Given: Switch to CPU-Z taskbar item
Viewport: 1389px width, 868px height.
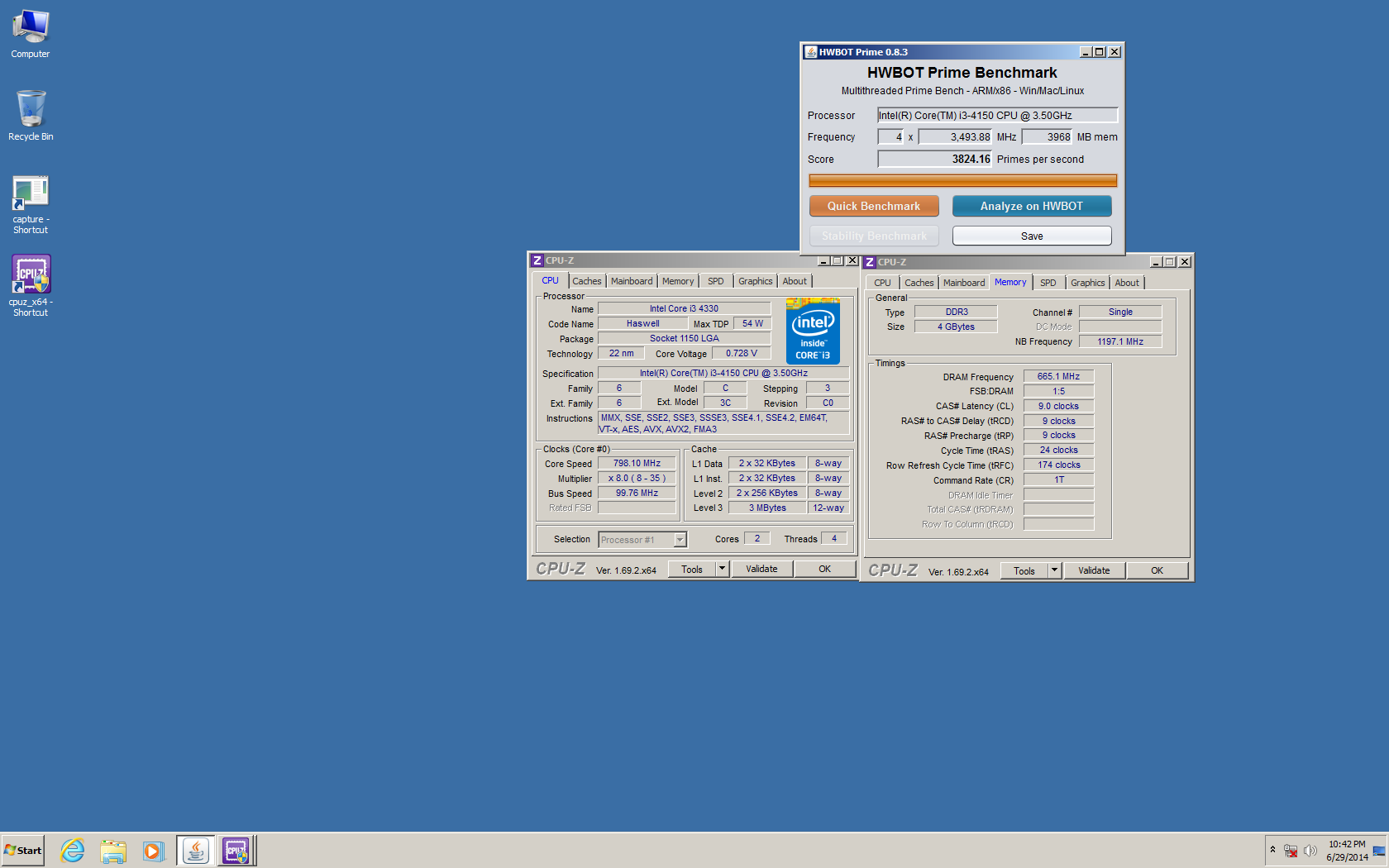Looking at the screenshot, I should point(236,851).
